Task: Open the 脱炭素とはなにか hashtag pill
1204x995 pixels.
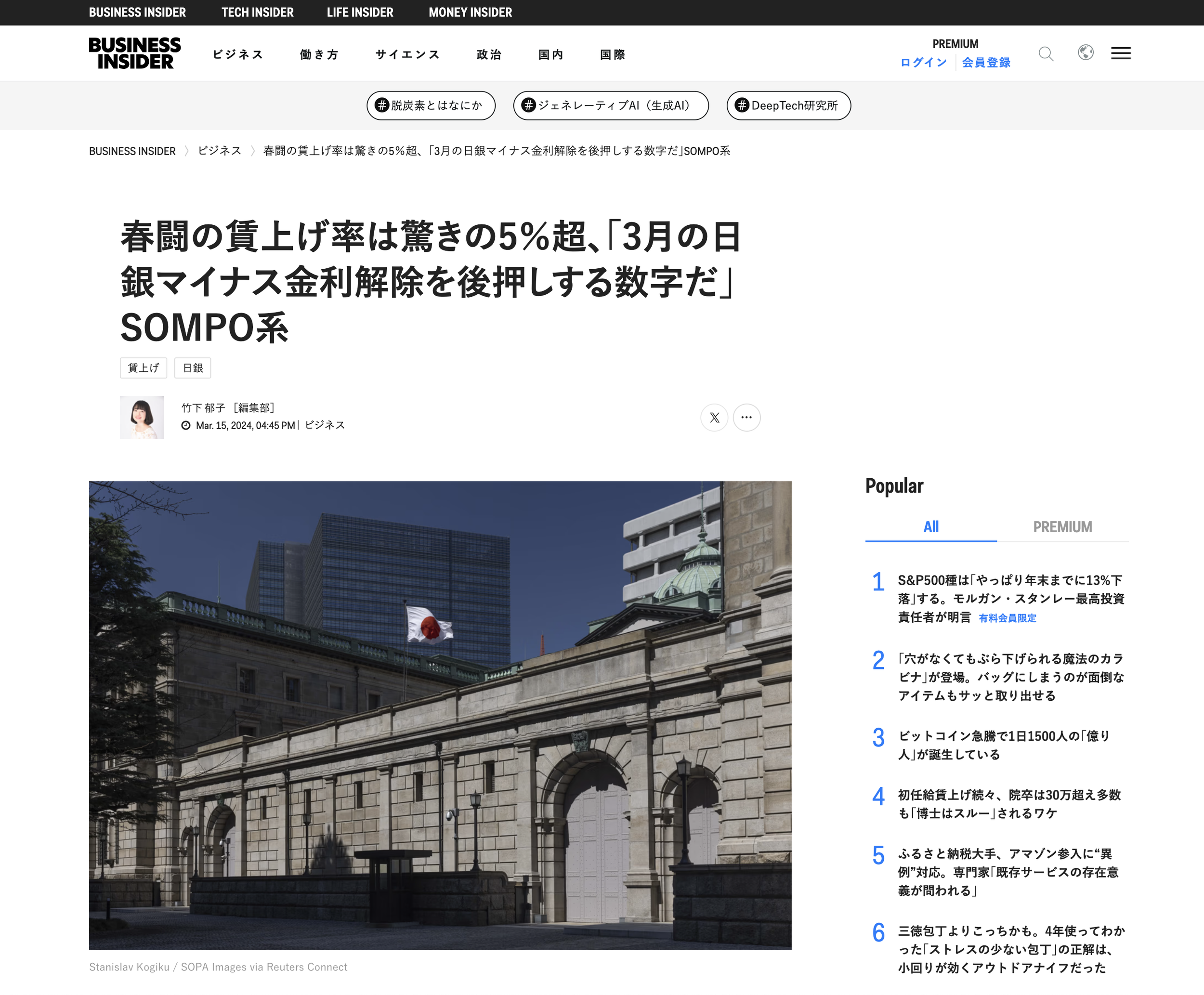Action: click(431, 105)
